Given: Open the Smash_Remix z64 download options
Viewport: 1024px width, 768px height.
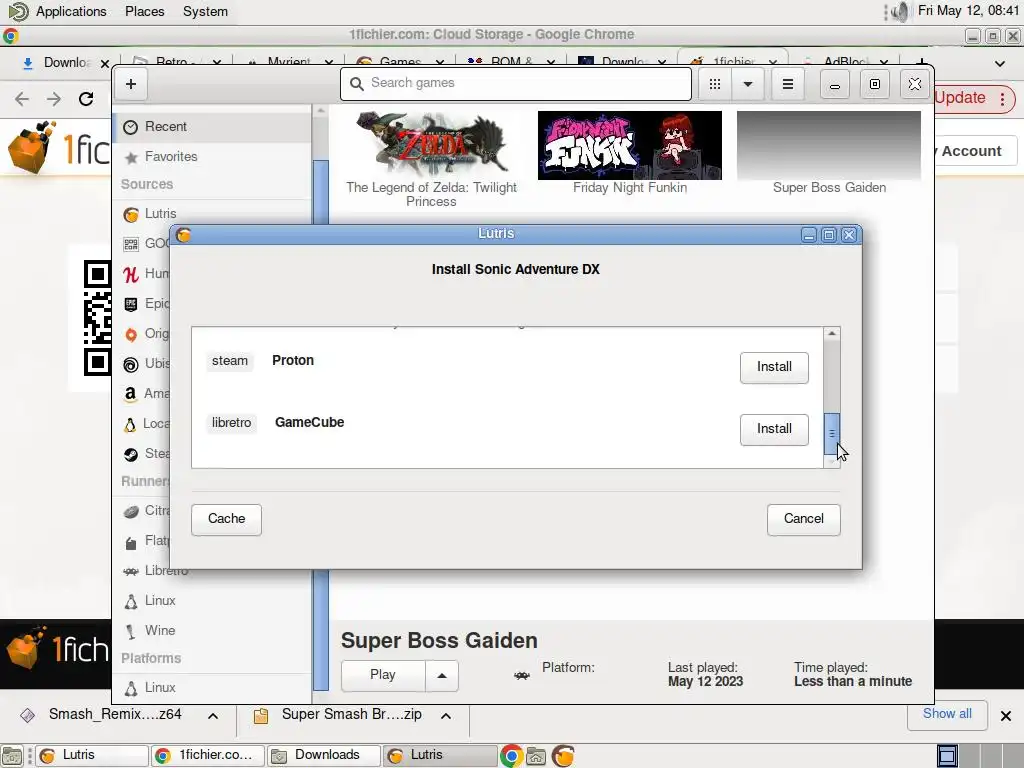Looking at the screenshot, I should [x=213, y=716].
